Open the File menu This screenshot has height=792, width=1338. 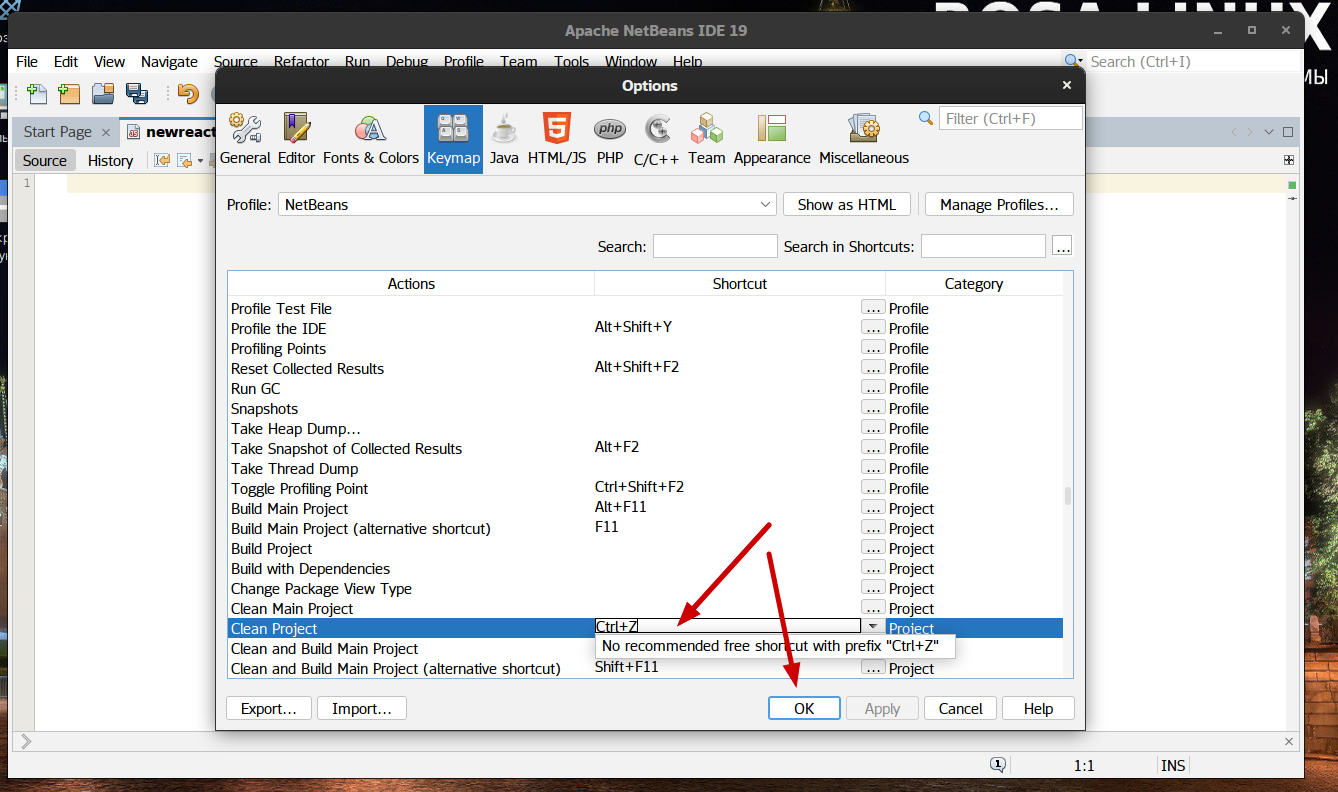point(27,62)
